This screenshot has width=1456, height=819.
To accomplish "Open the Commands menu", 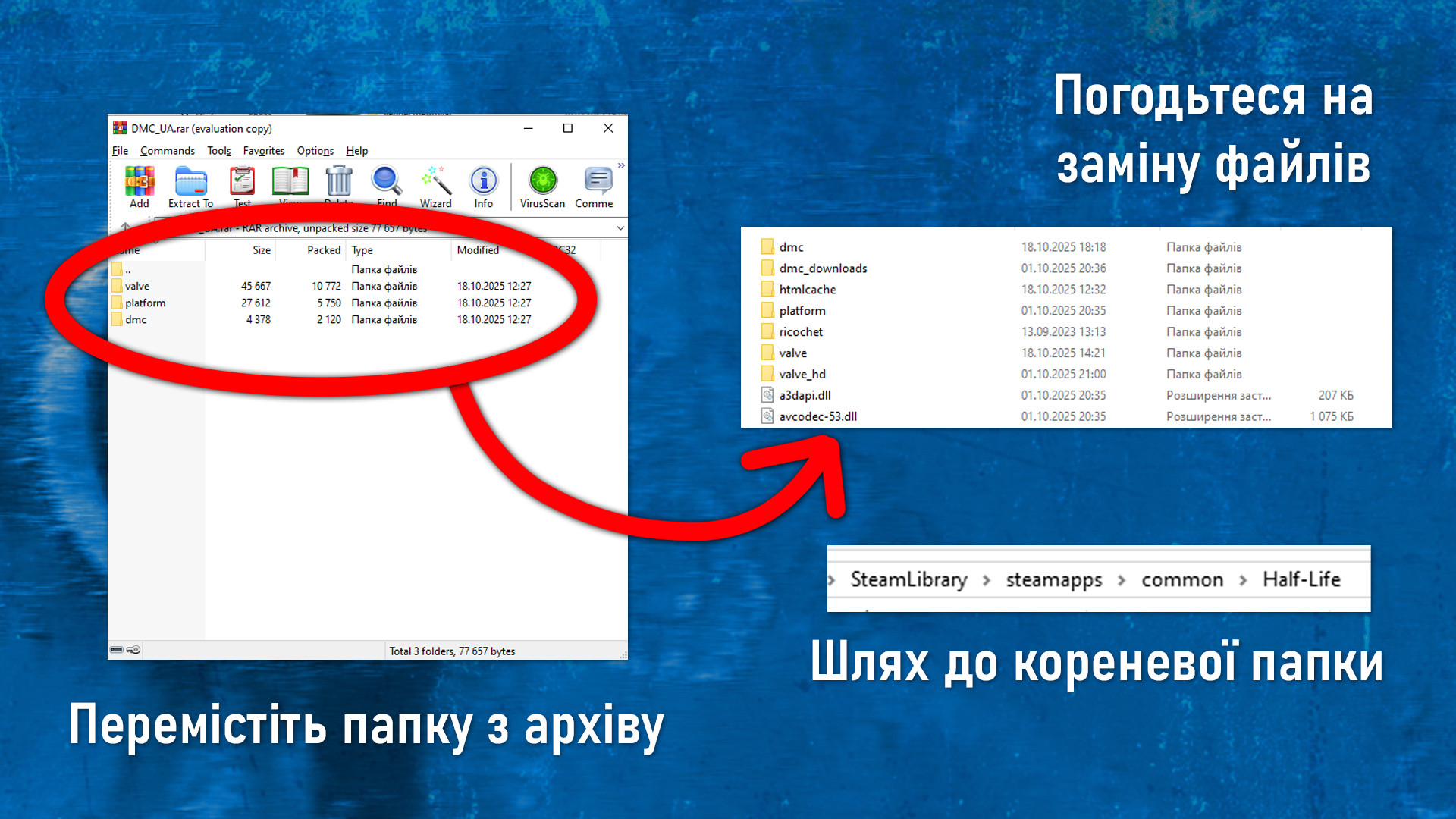I will tap(167, 151).
